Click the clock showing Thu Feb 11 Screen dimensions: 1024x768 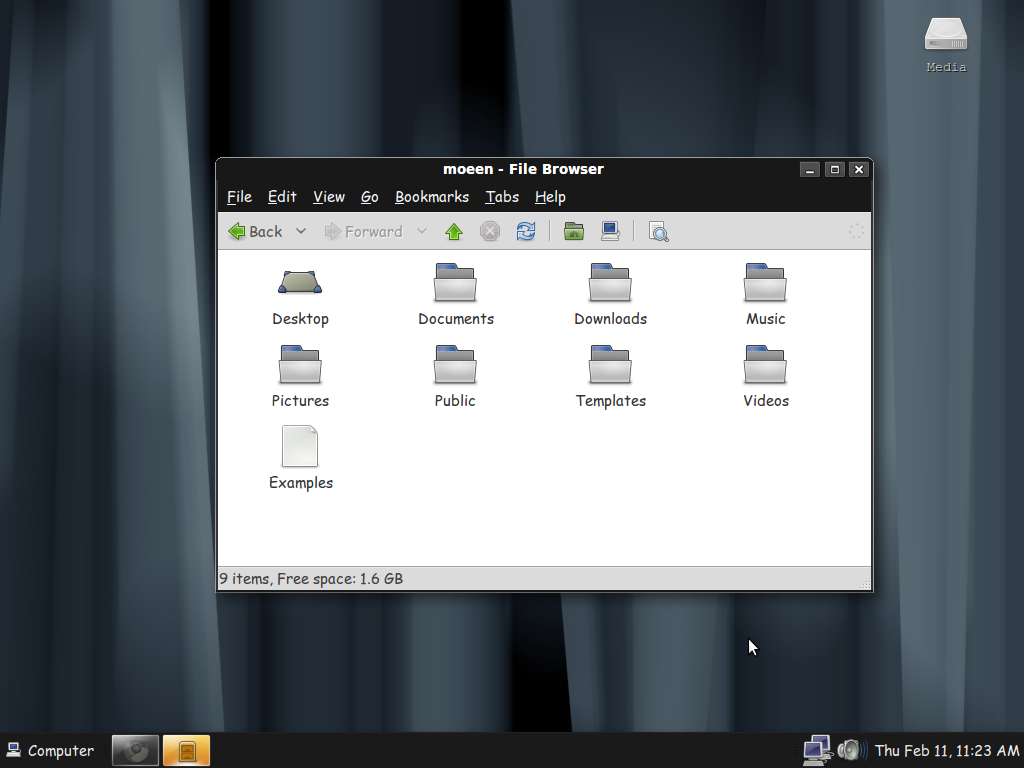(x=947, y=750)
